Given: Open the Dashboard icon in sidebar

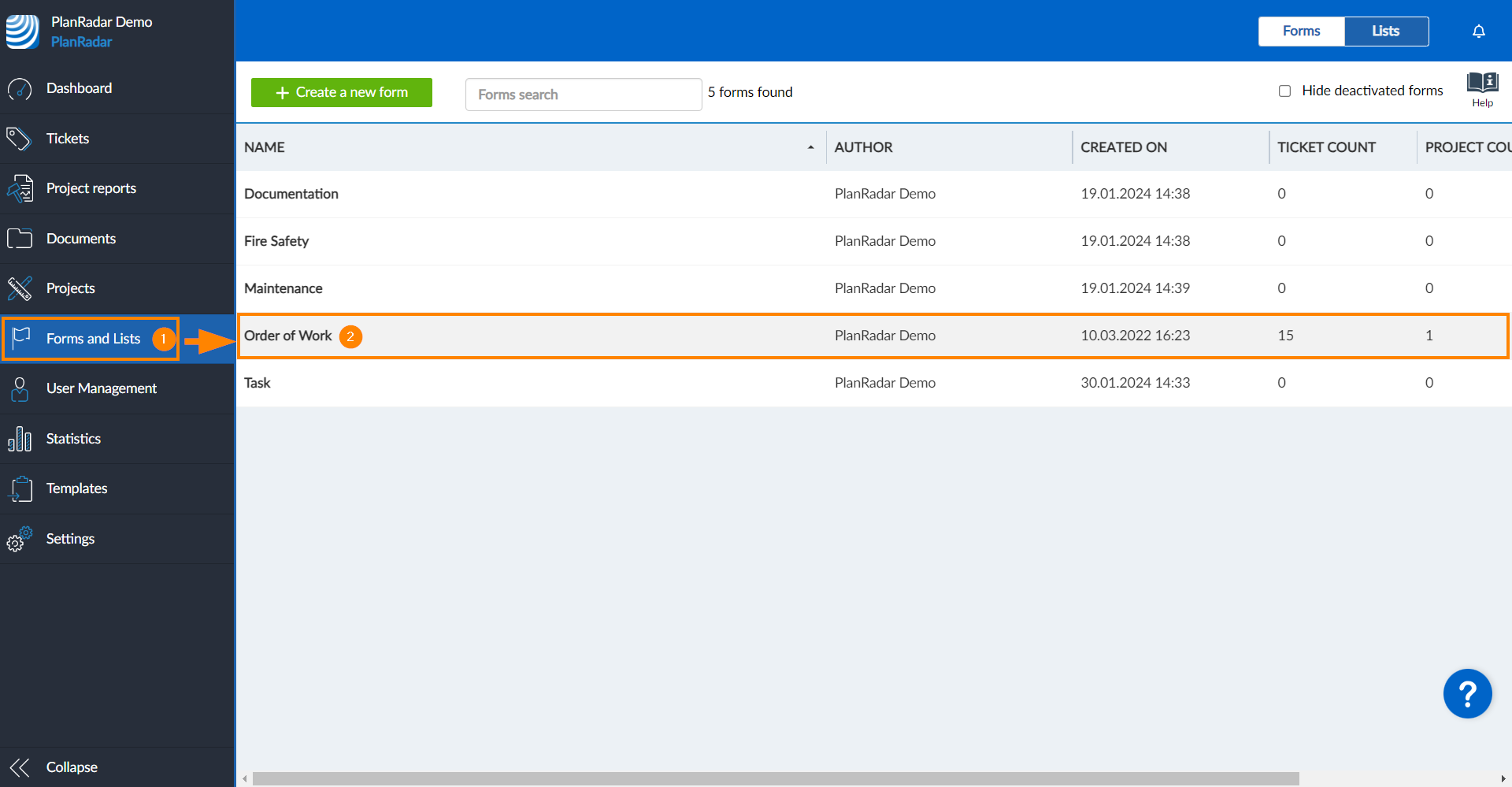Looking at the screenshot, I should coord(20,88).
